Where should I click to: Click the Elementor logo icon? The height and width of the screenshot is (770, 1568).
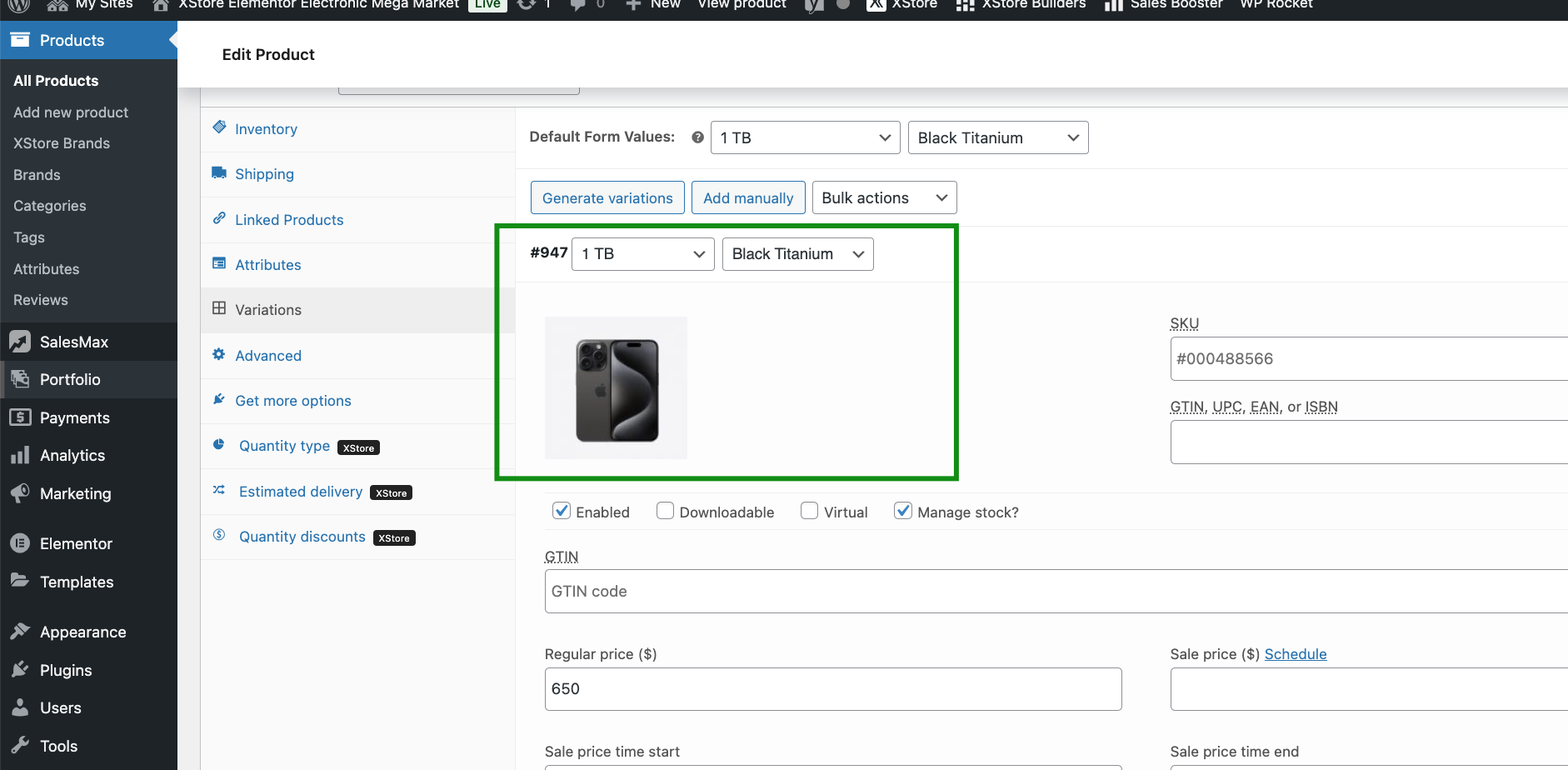click(20, 543)
